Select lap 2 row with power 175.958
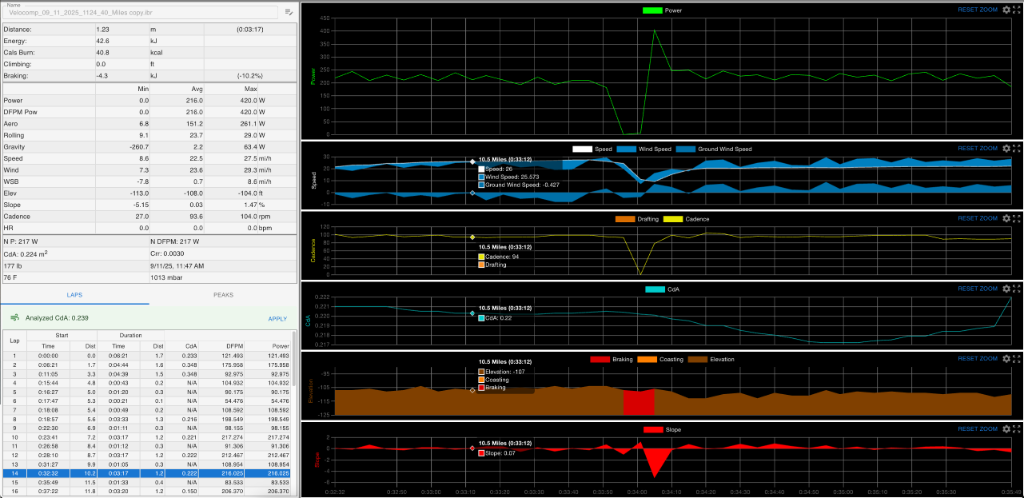Screen dimensions: 1024x498 tap(146, 365)
